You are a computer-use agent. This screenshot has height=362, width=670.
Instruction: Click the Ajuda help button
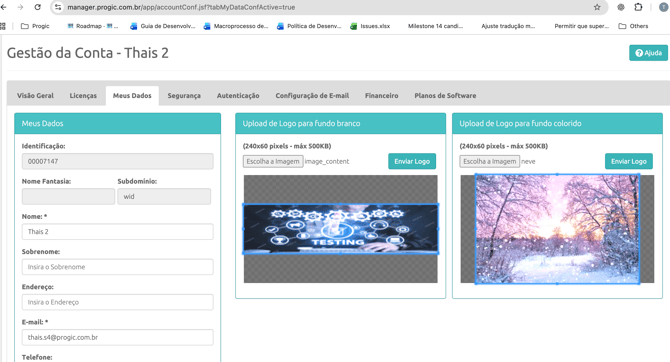648,53
